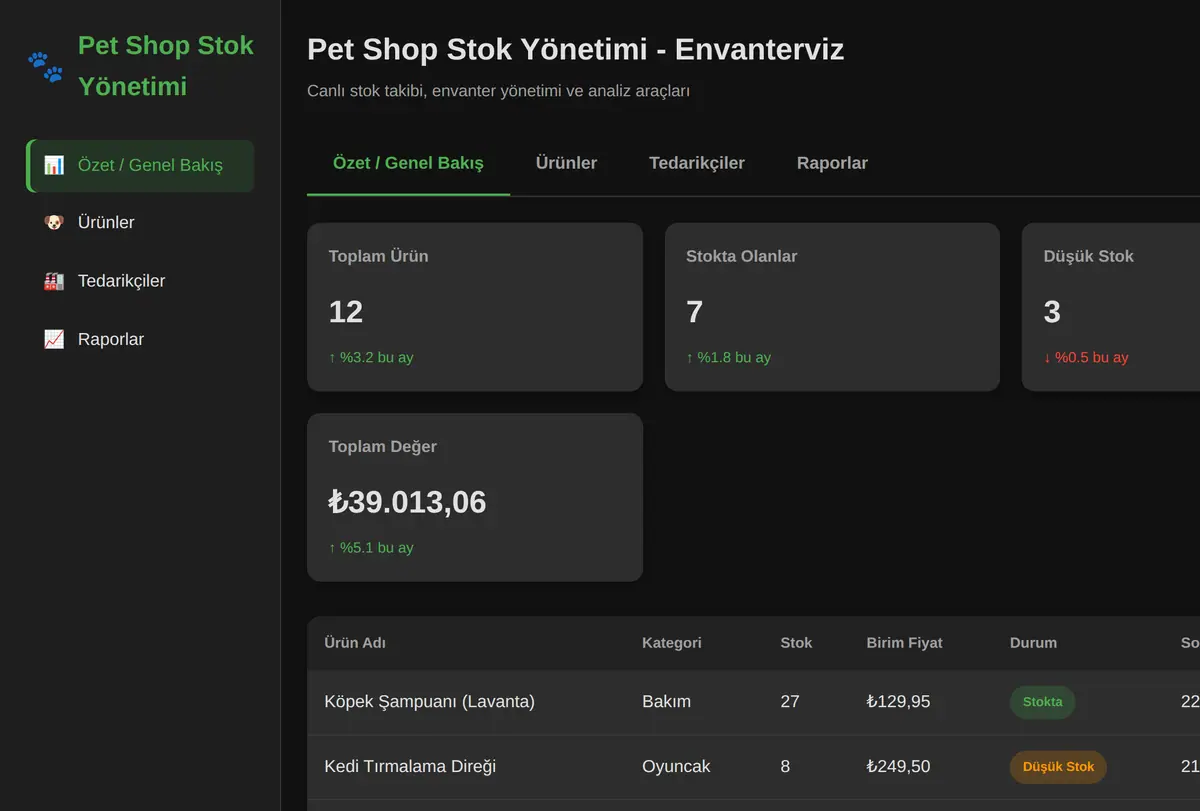This screenshot has height=811, width=1200.
Task: Click the orange Düşük Stok badge for Kedi Tırmalama Direği
Action: click(x=1058, y=767)
